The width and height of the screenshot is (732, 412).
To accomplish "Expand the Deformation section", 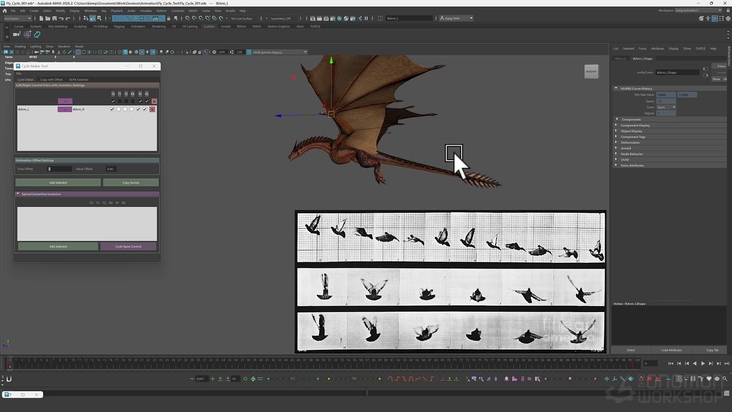I will point(616,142).
